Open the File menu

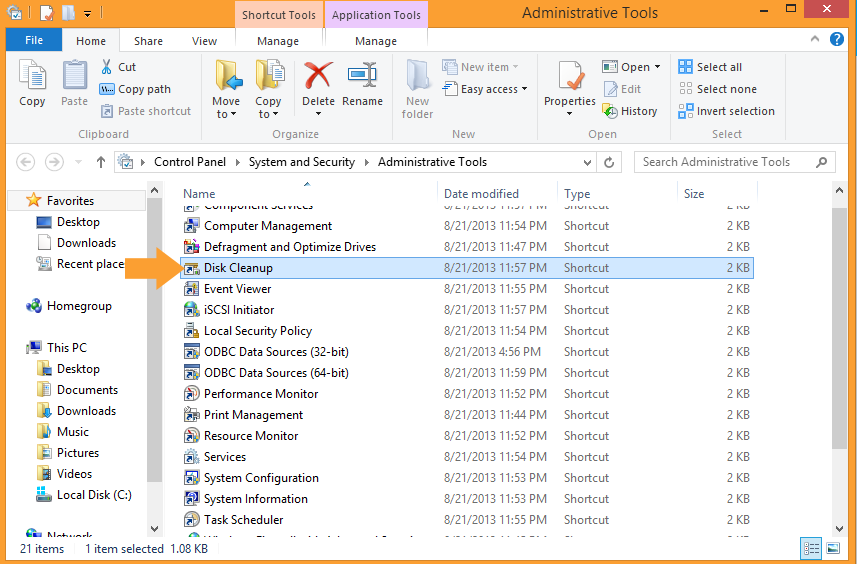click(34, 40)
